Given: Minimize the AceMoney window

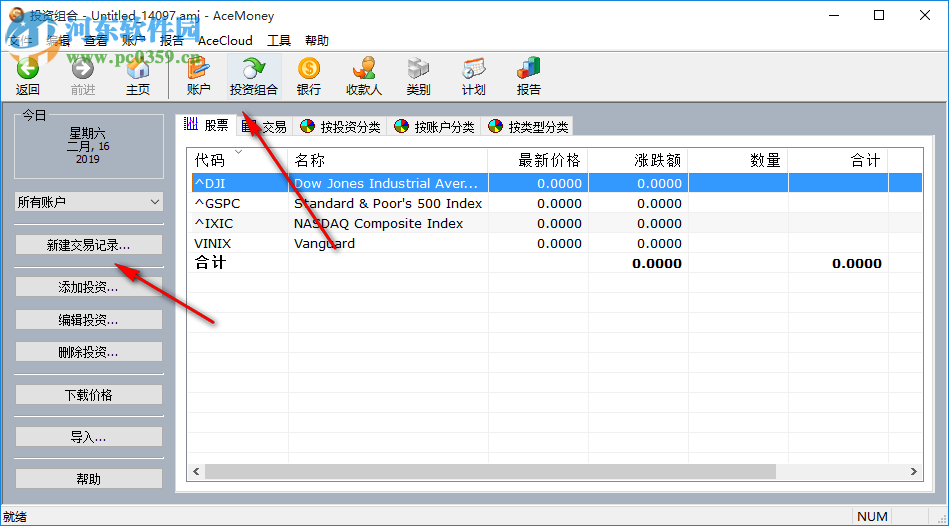Looking at the screenshot, I should click(x=834, y=16).
